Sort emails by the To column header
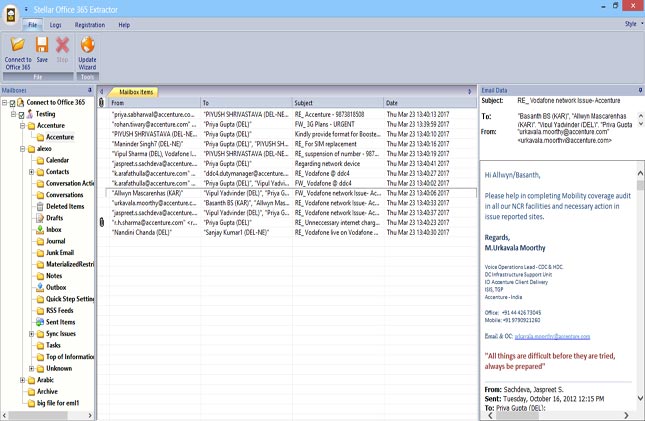 point(247,103)
